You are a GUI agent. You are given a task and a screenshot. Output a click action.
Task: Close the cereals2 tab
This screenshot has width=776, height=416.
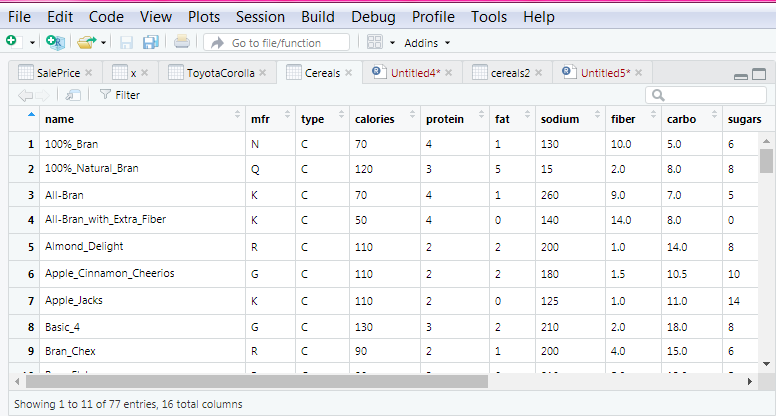pos(538,73)
